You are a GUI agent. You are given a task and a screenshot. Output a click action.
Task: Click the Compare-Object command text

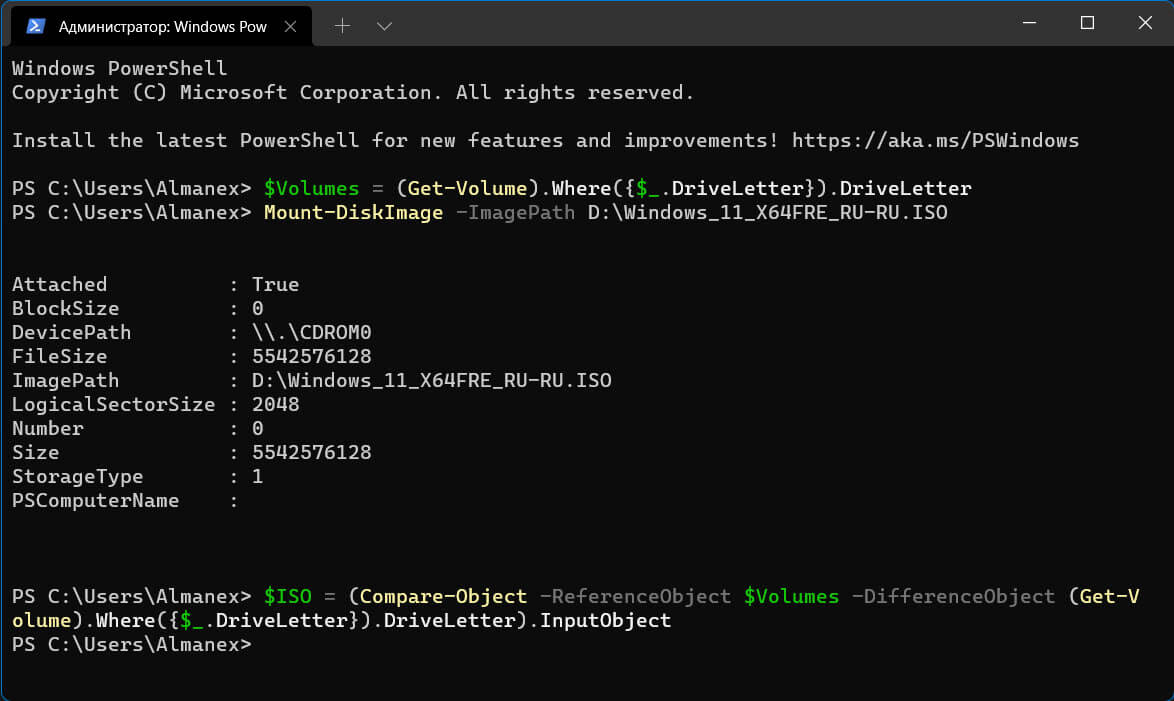(x=443, y=597)
